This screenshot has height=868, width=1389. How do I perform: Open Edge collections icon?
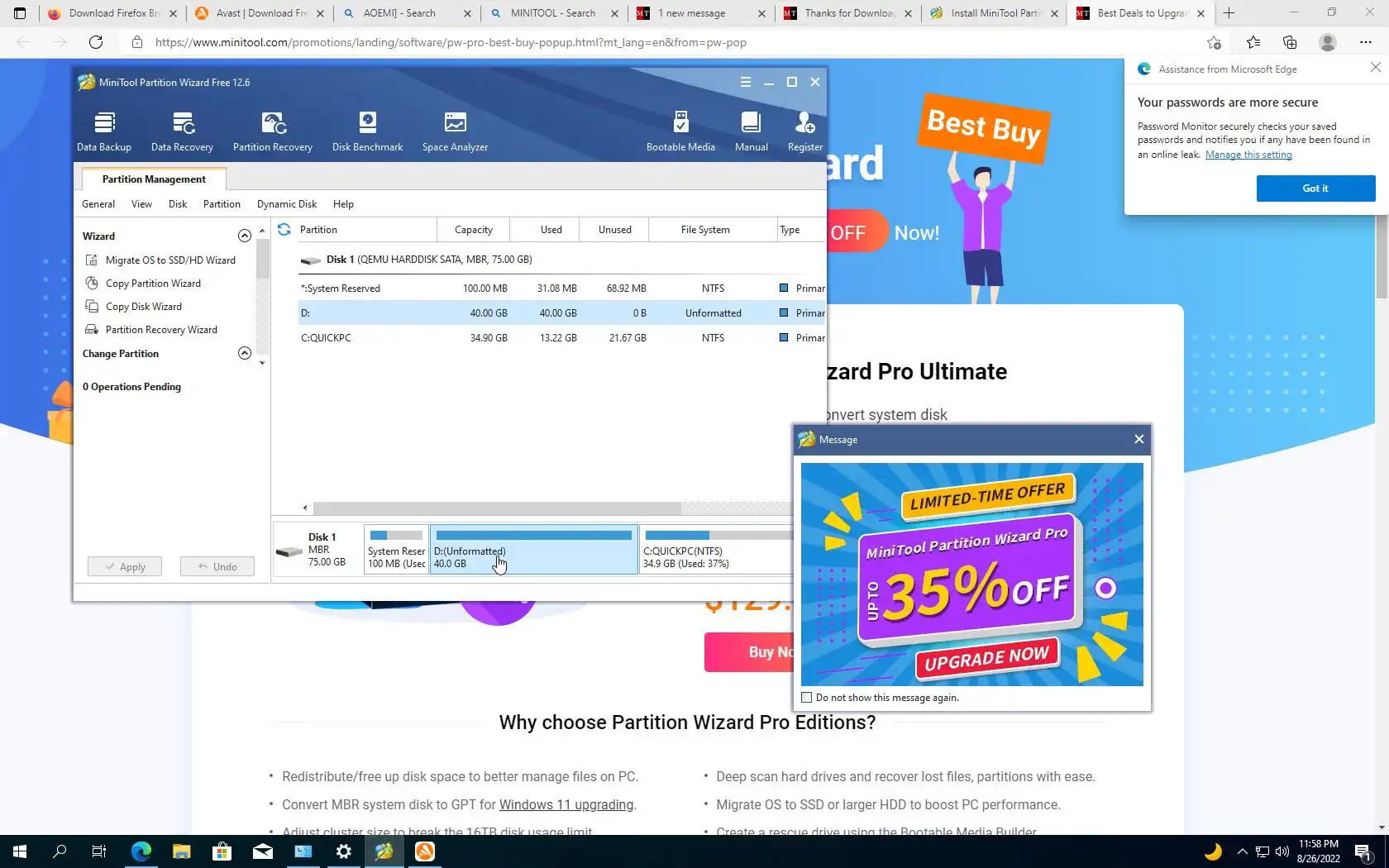(1290, 42)
